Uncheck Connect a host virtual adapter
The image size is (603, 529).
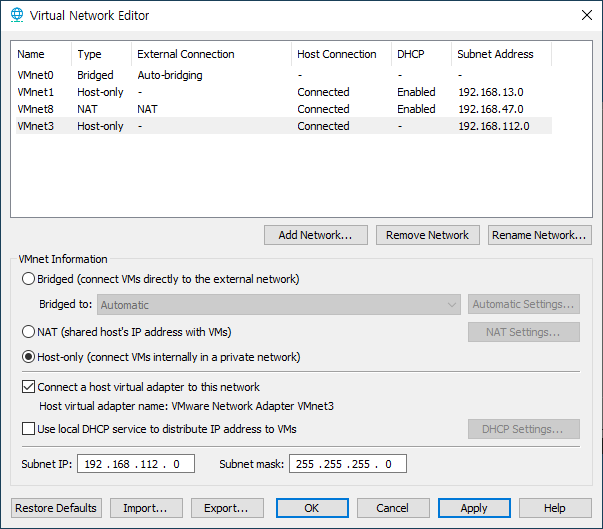[x=28, y=387]
